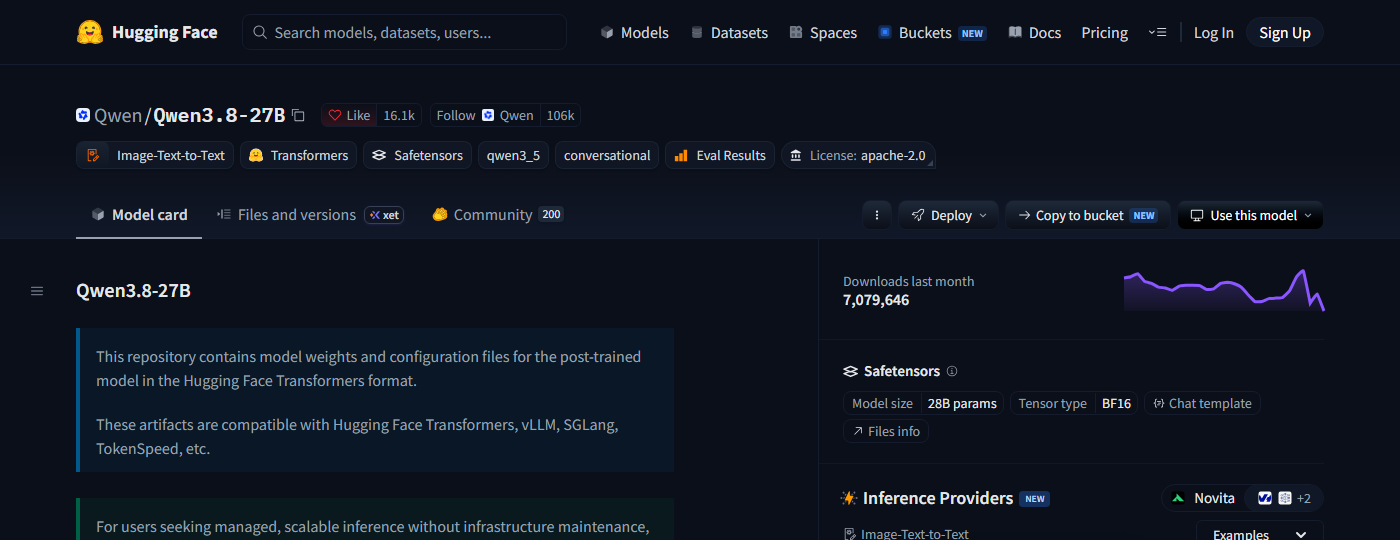Expand the navbar more menu icon

tap(1157, 33)
